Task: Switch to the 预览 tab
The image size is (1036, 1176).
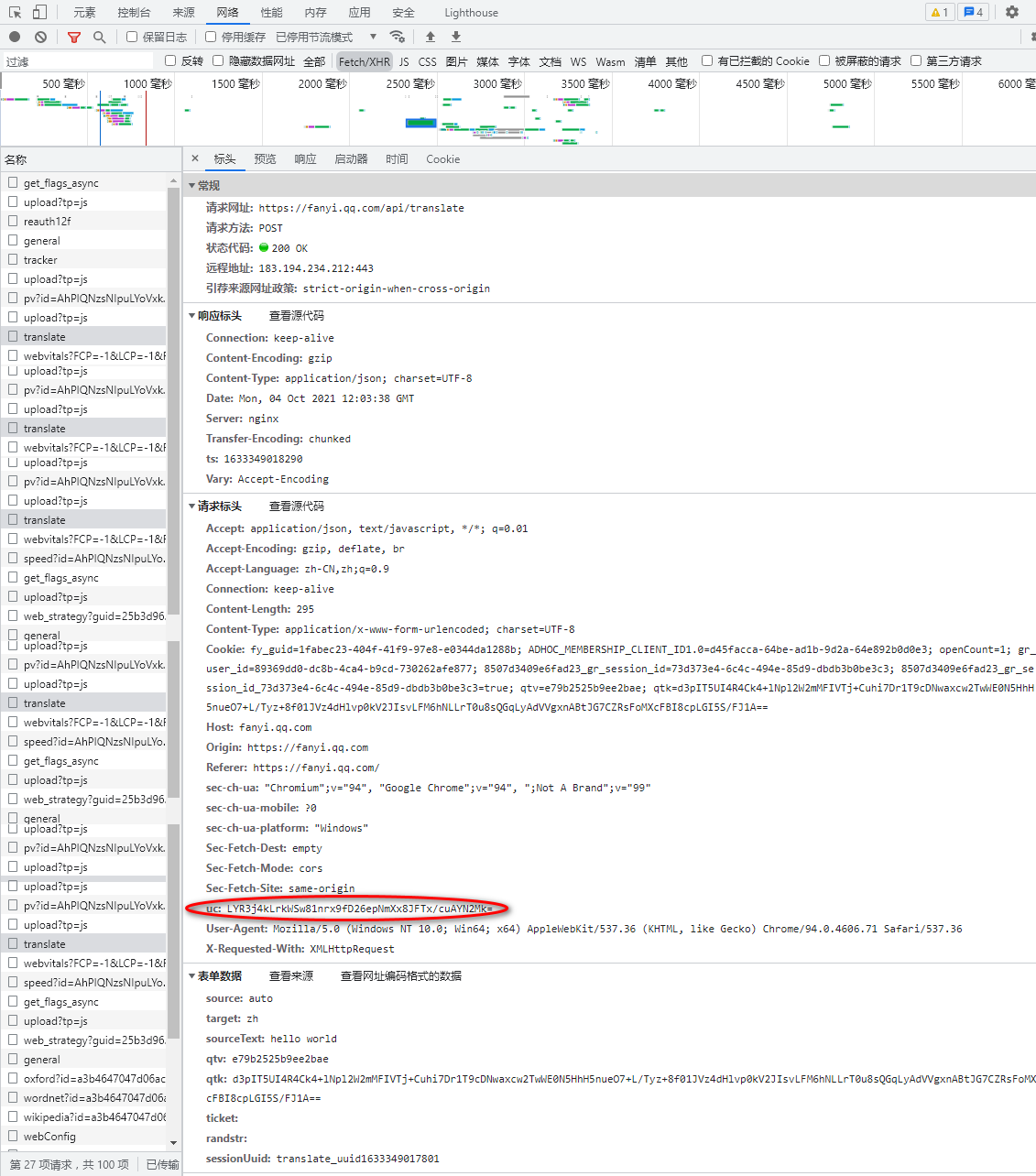Action: point(265,158)
